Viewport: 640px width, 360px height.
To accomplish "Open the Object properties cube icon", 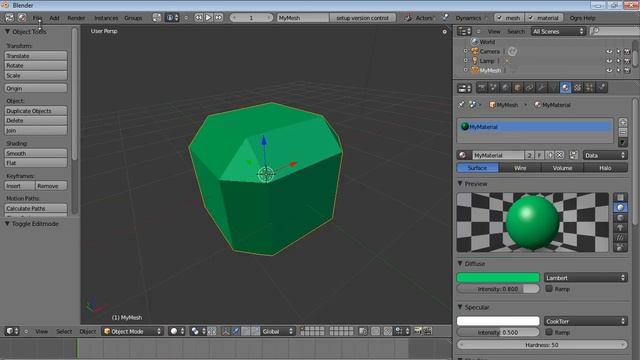I will coord(518,87).
